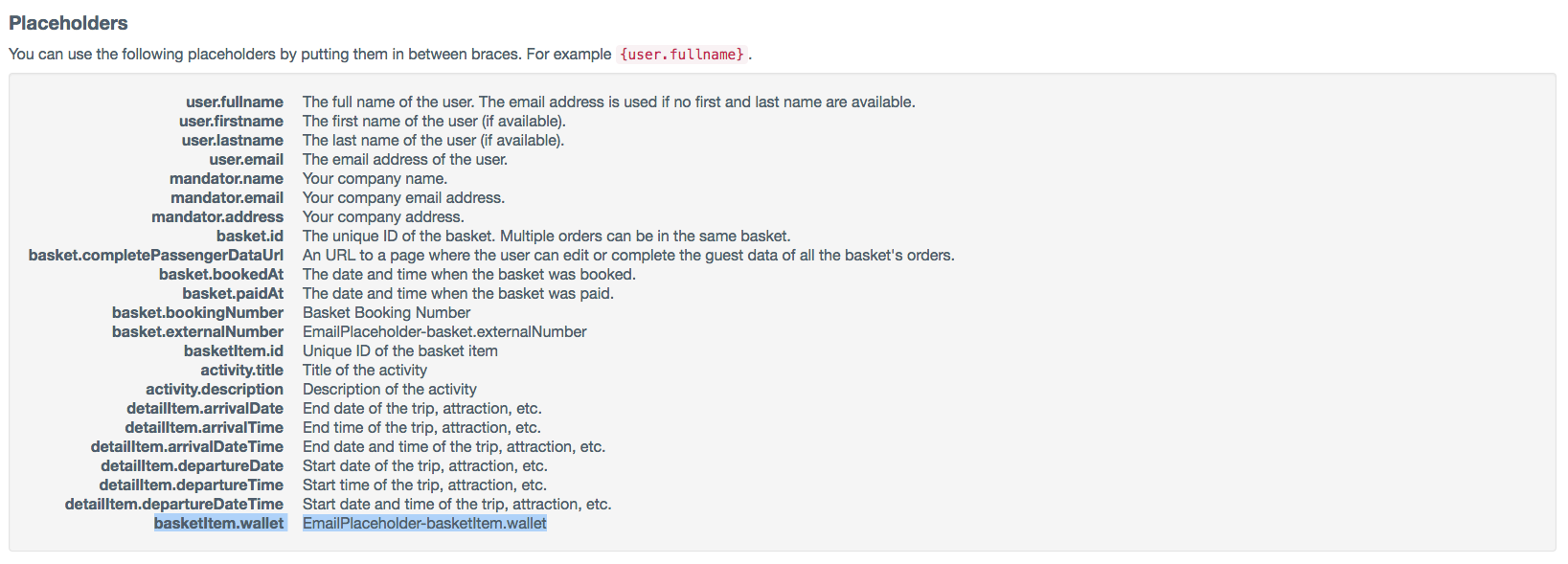Click the user.firstname placeholder label
This screenshot has width=1568, height=564.
[231, 121]
